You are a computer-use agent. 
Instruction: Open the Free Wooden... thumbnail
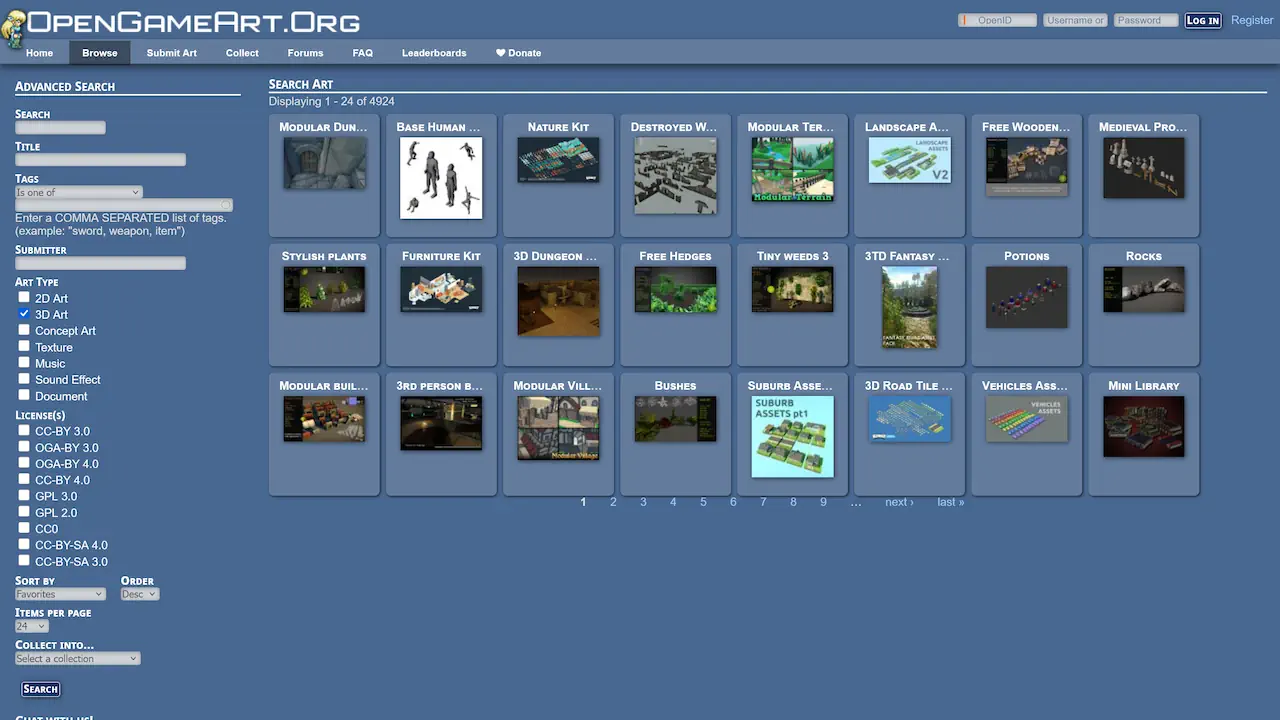point(1026,166)
